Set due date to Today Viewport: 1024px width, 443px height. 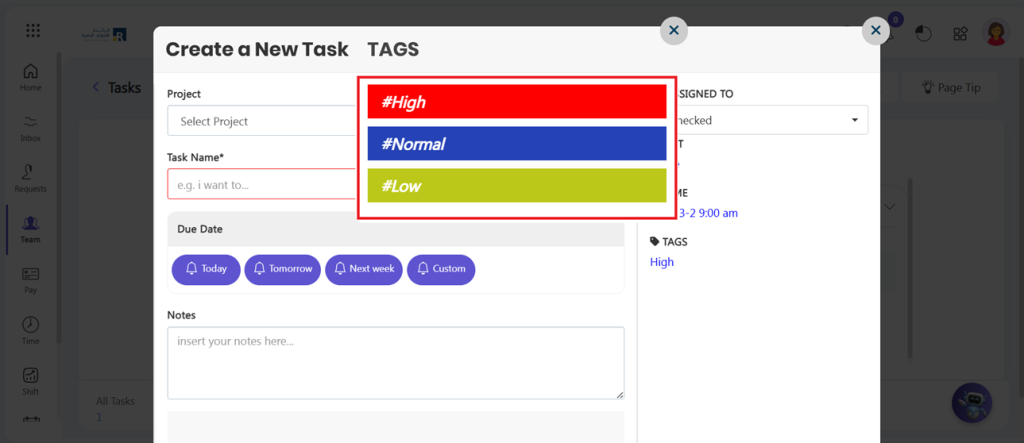(x=206, y=269)
